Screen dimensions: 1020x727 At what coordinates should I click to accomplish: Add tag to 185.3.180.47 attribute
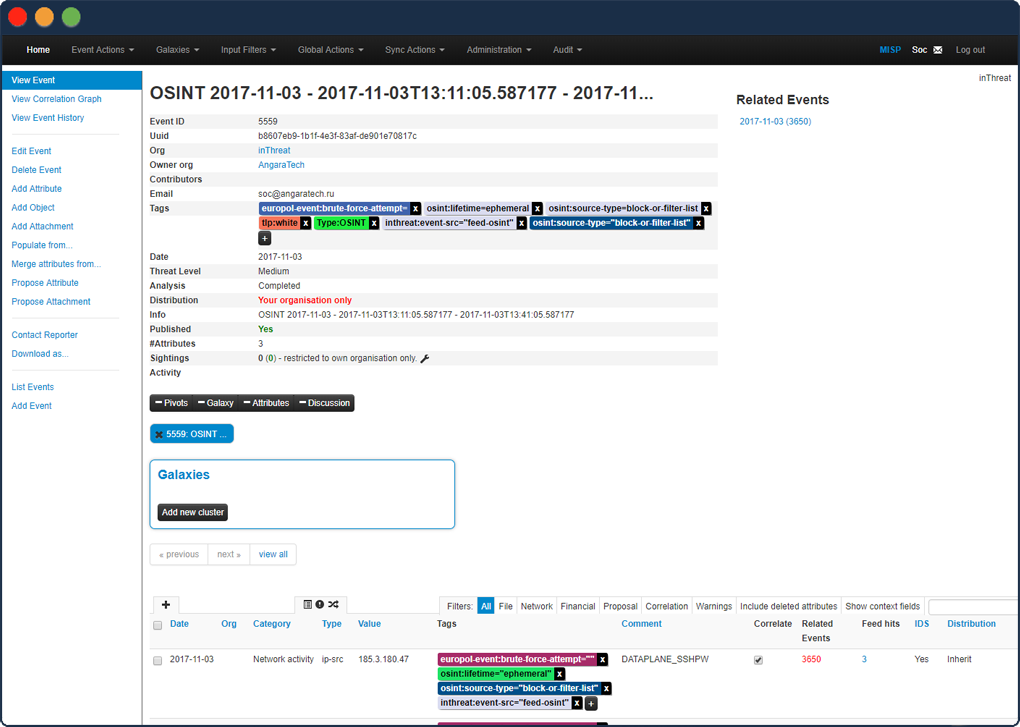591,704
